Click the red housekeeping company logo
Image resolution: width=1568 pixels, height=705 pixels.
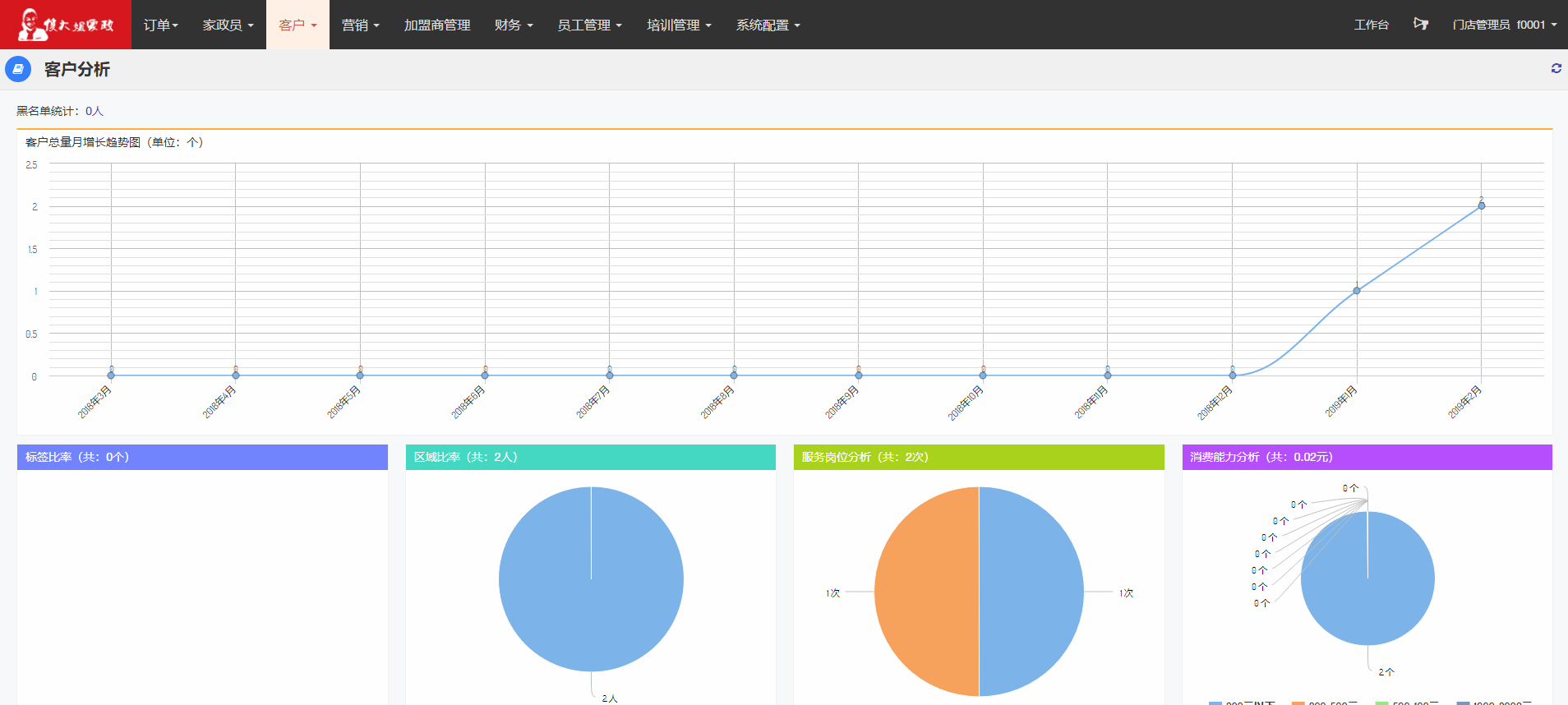pyautogui.click(x=66, y=25)
